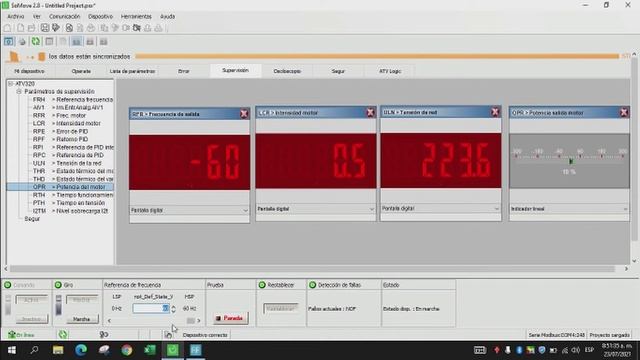Close the LCR Intensidad motor panel

(370, 112)
